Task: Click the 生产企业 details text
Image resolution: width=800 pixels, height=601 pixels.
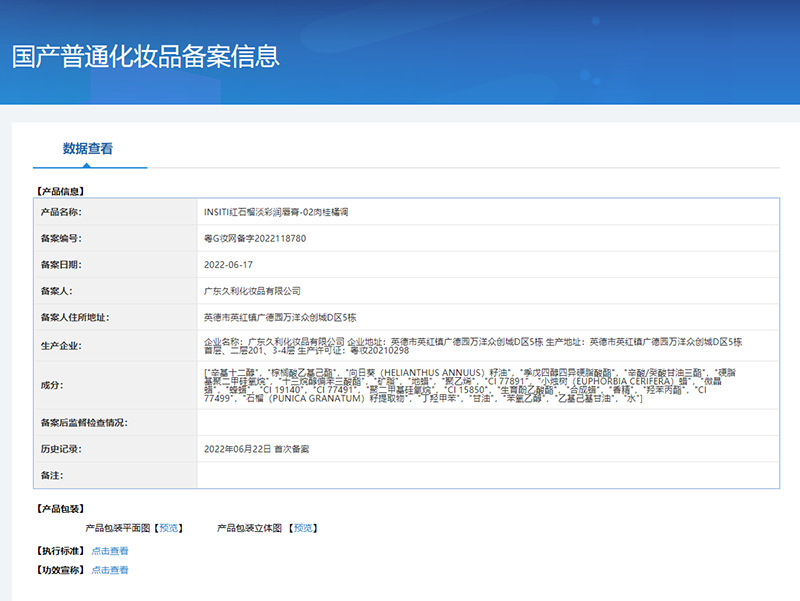Action: [473, 346]
